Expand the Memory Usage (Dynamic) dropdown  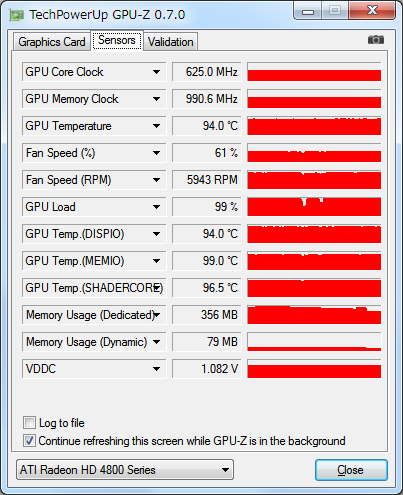[156, 342]
